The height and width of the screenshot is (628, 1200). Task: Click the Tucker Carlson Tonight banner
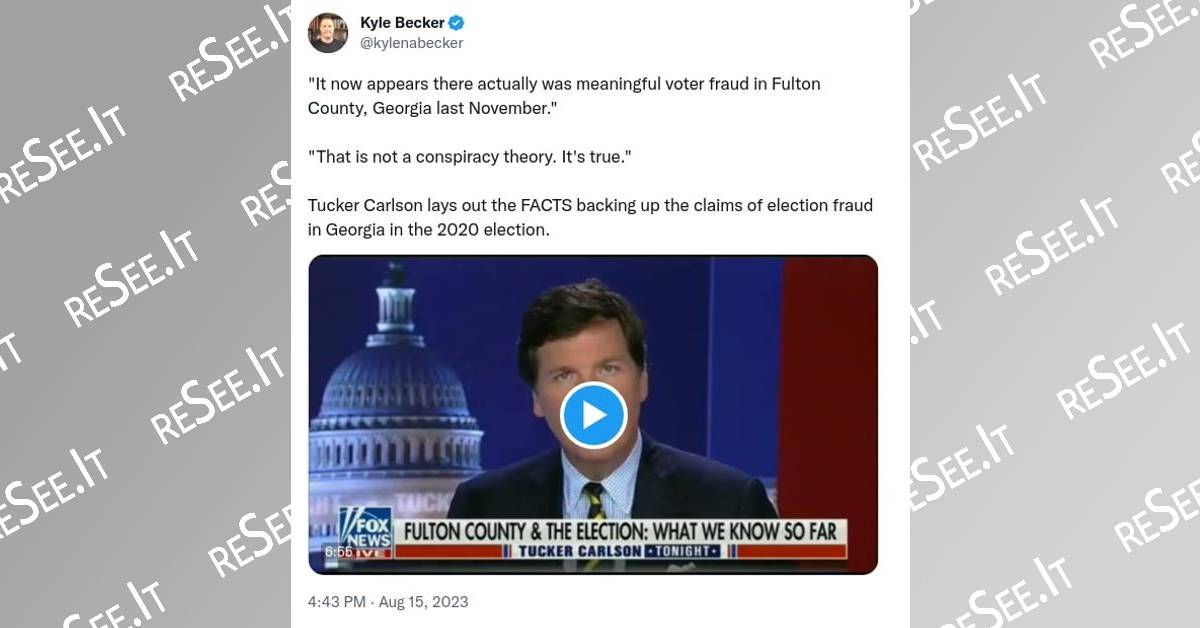(620, 551)
